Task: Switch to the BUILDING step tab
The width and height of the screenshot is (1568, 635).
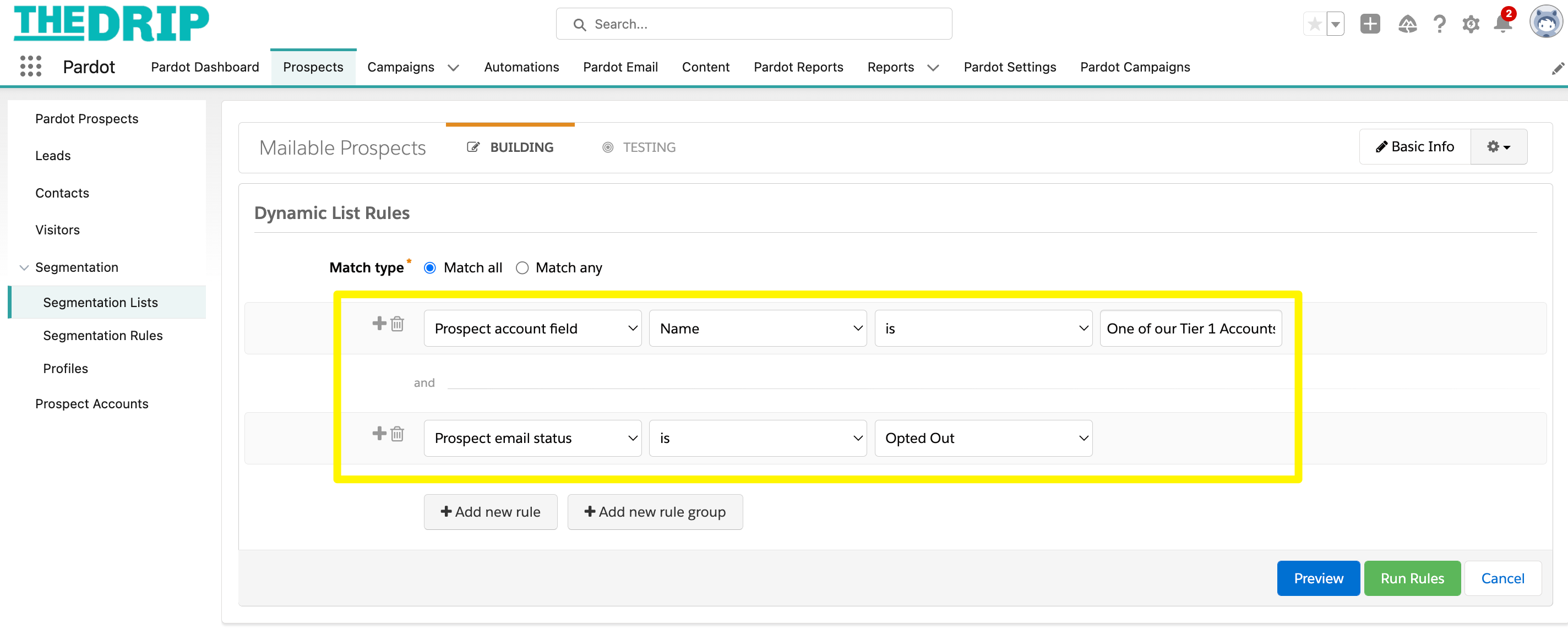Action: 510,147
